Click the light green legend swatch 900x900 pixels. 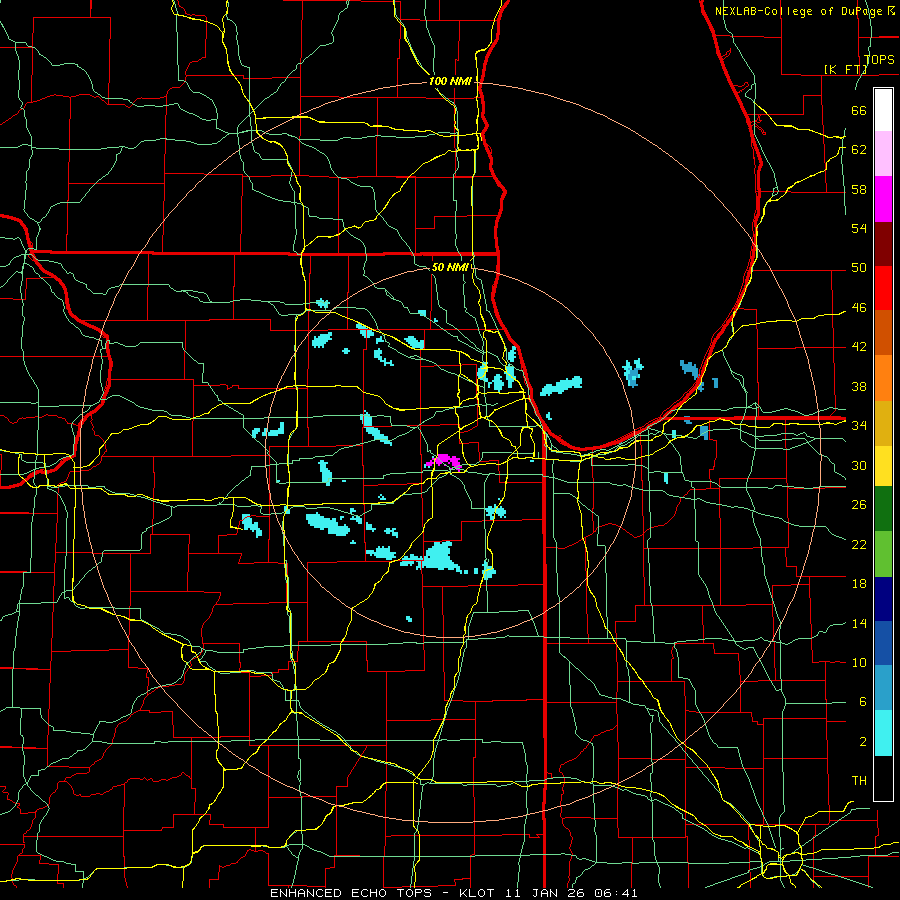coord(883,554)
